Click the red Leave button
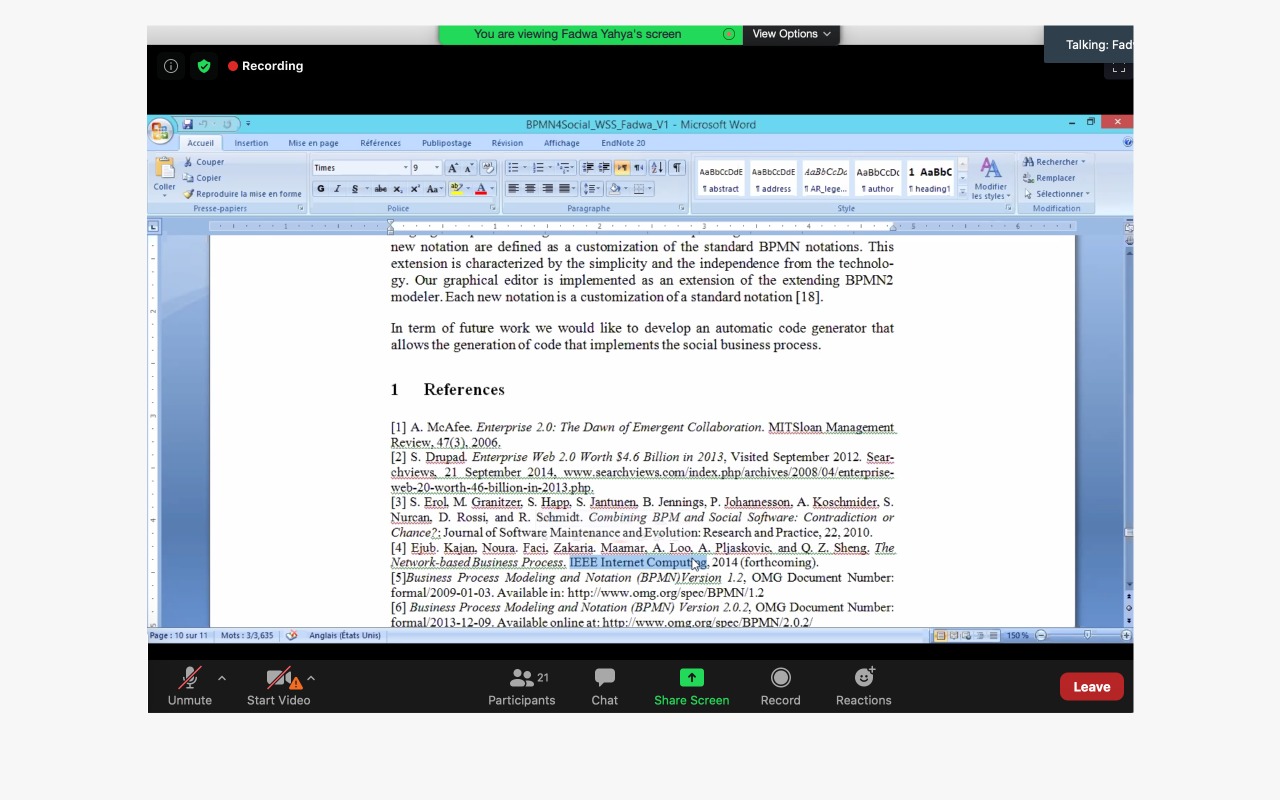This screenshot has width=1280, height=800. pos(1091,687)
